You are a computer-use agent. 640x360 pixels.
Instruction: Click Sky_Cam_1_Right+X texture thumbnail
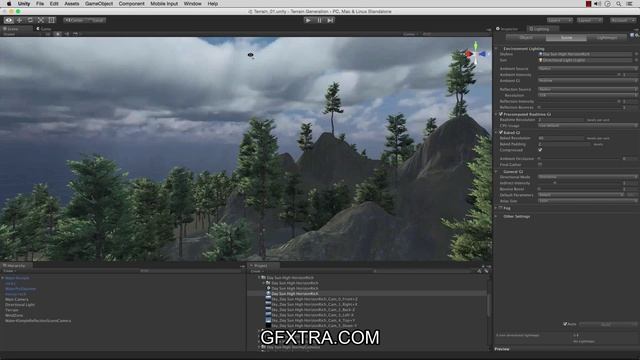pos(268,304)
